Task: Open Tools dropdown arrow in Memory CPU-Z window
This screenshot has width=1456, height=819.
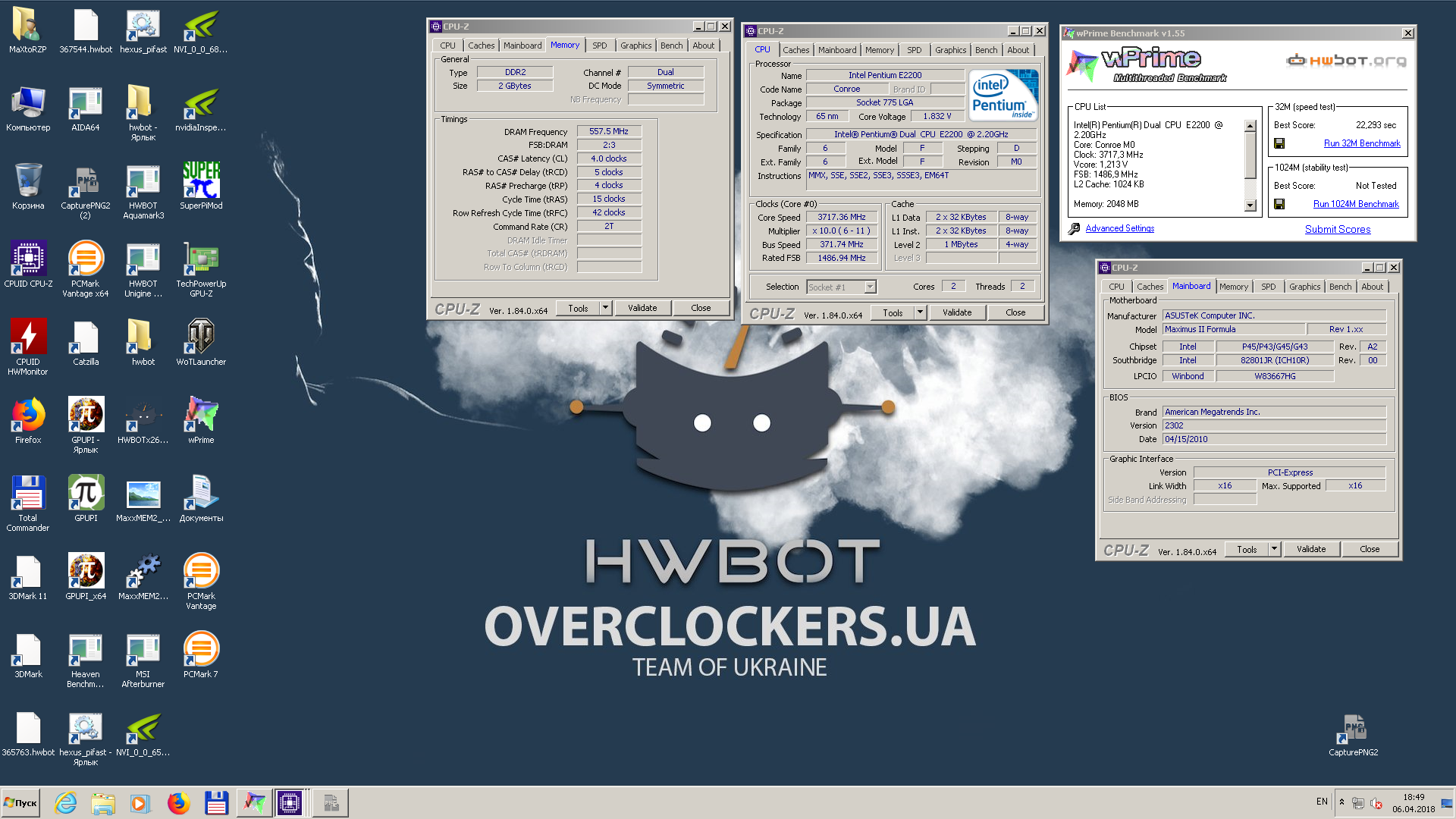Action: [x=605, y=308]
